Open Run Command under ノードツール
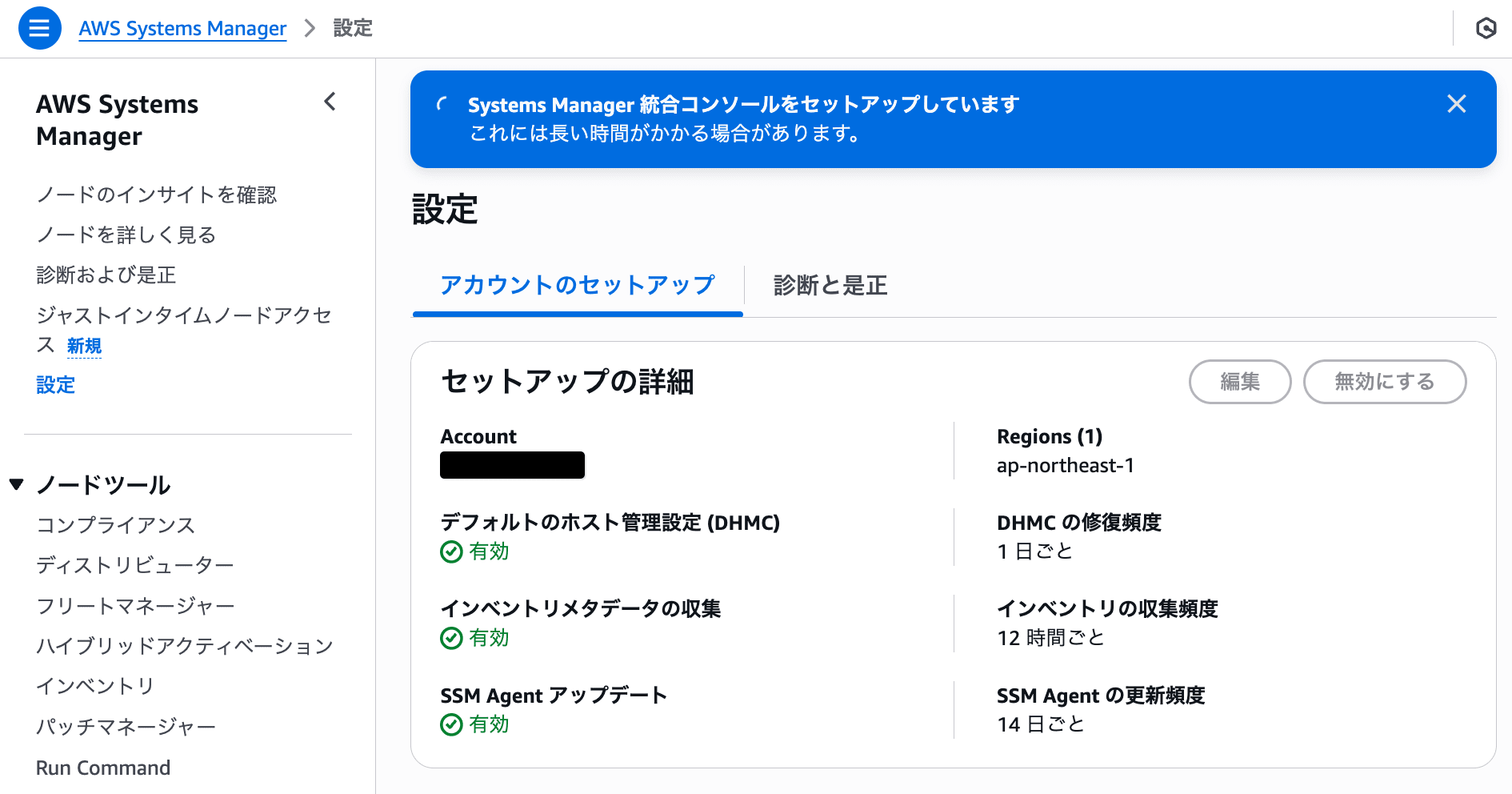1512x794 pixels. (103, 768)
